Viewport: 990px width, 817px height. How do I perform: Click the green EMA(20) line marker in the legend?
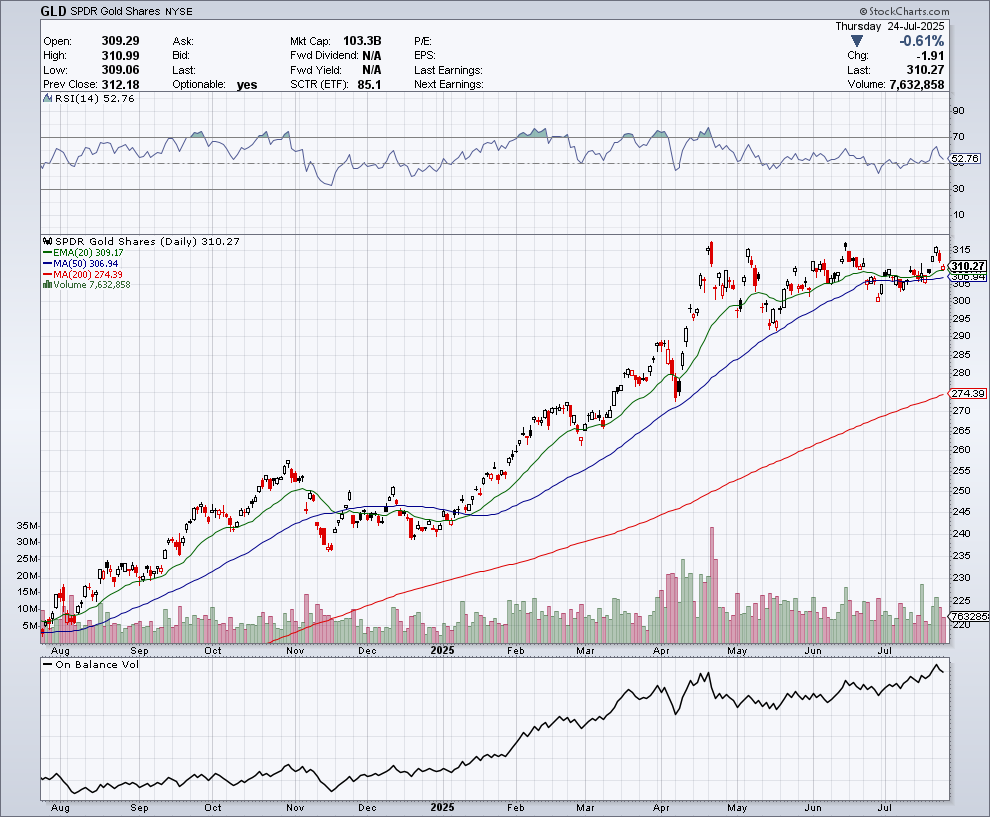pyautogui.click(x=47, y=253)
